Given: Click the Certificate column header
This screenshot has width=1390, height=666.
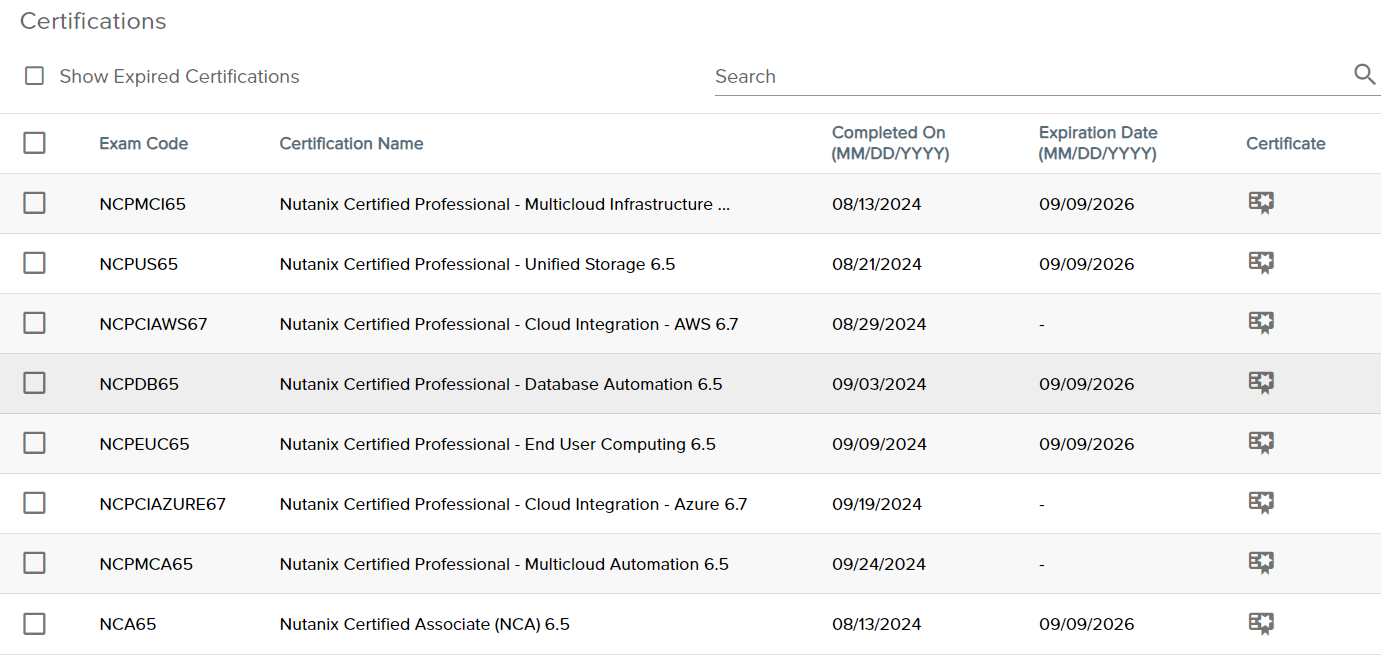Looking at the screenshot, I should click(x=1286, y=144).
